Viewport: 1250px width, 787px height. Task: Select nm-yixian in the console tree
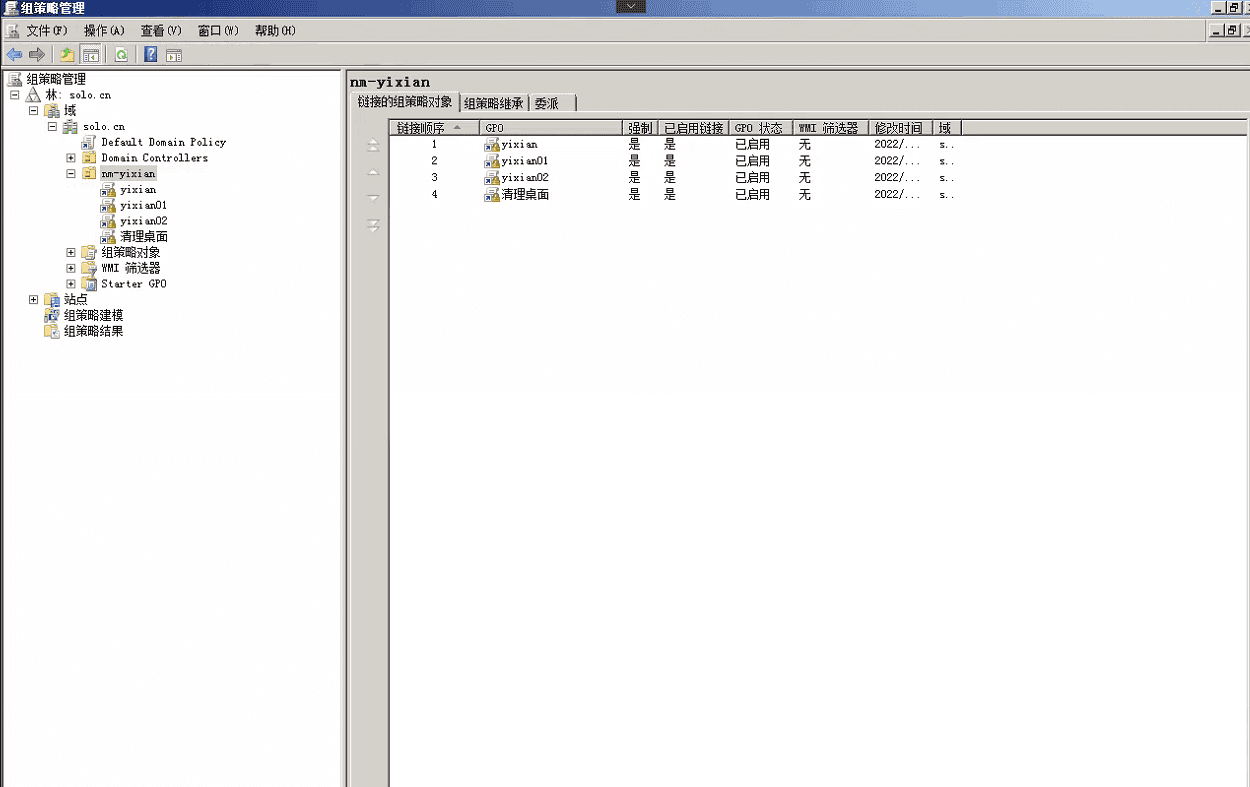click(x=128, y=174)
